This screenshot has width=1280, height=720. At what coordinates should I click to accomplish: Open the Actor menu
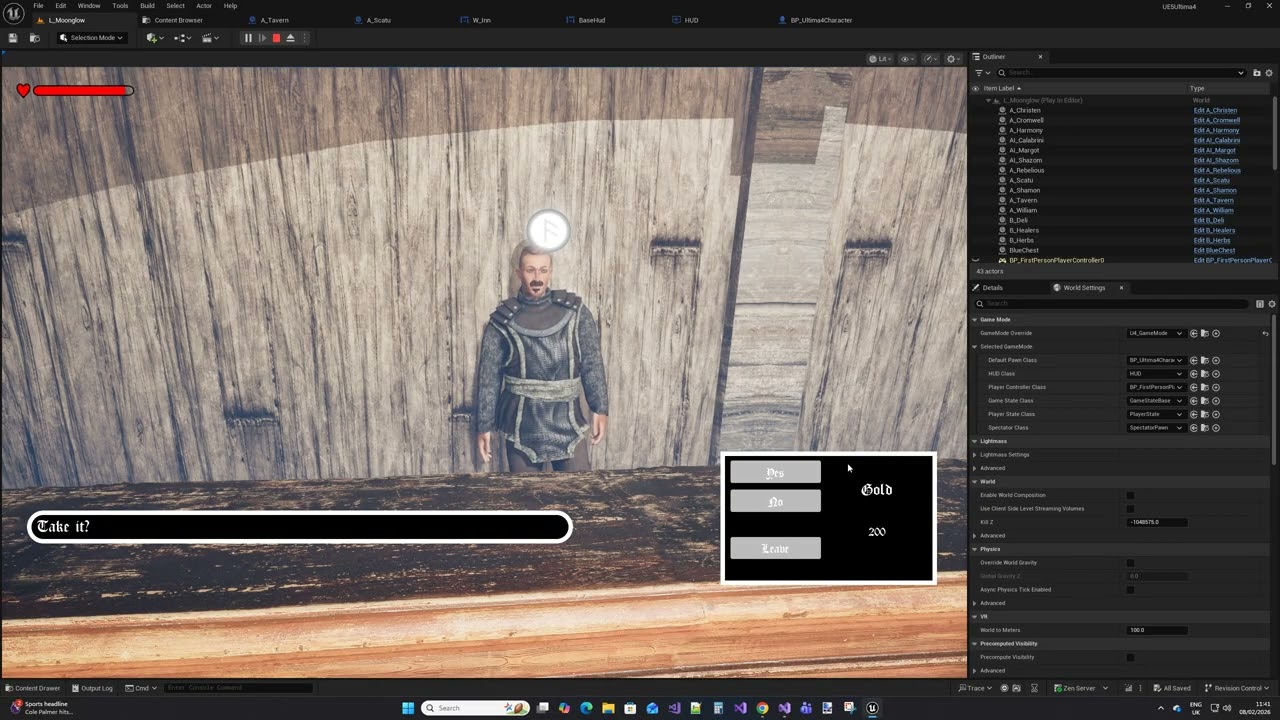click(x=204, y=6)
